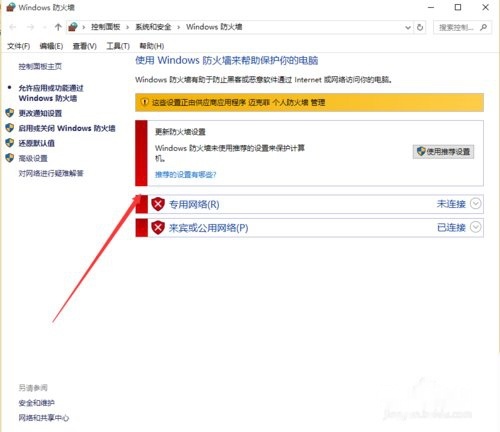Click the Windows 防火墙 title bar icon
Screen dimensions: 500x432
11,7
